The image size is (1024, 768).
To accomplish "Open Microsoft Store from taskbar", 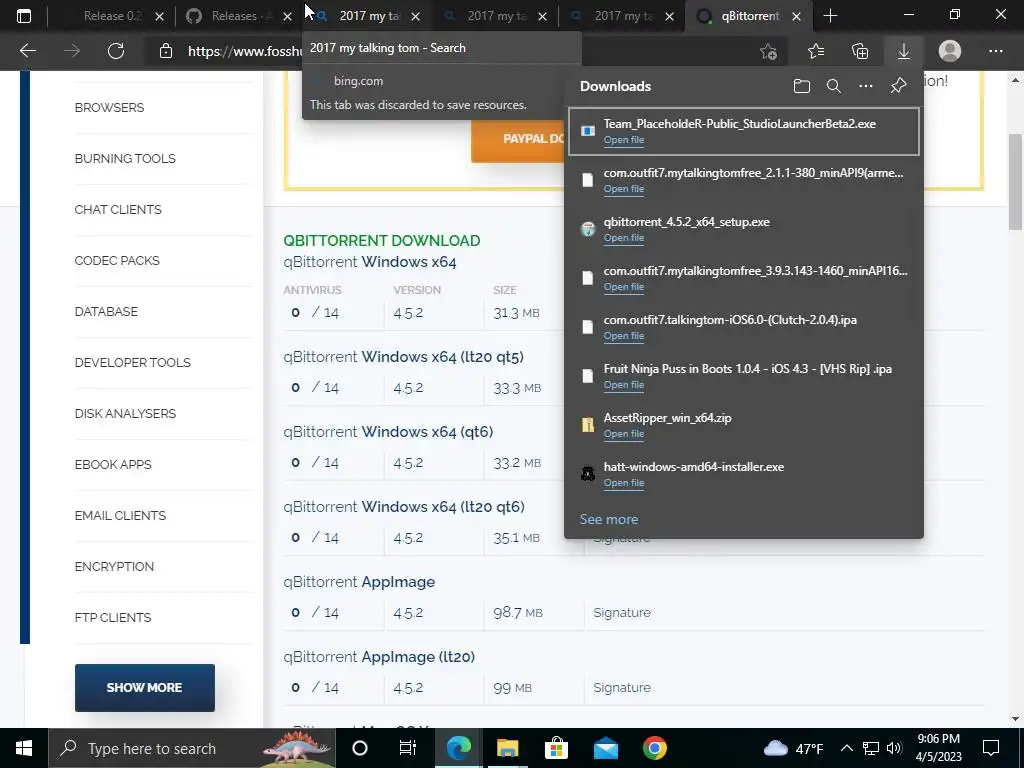I will [556, 748].
